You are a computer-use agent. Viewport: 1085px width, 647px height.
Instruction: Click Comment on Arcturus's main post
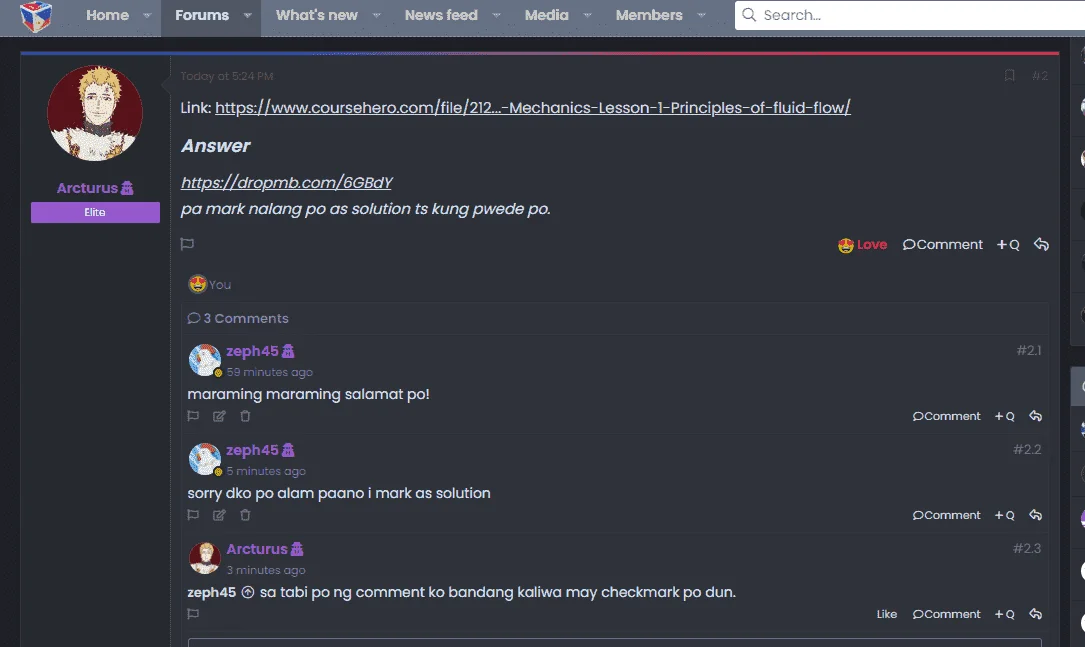point(942,244)
